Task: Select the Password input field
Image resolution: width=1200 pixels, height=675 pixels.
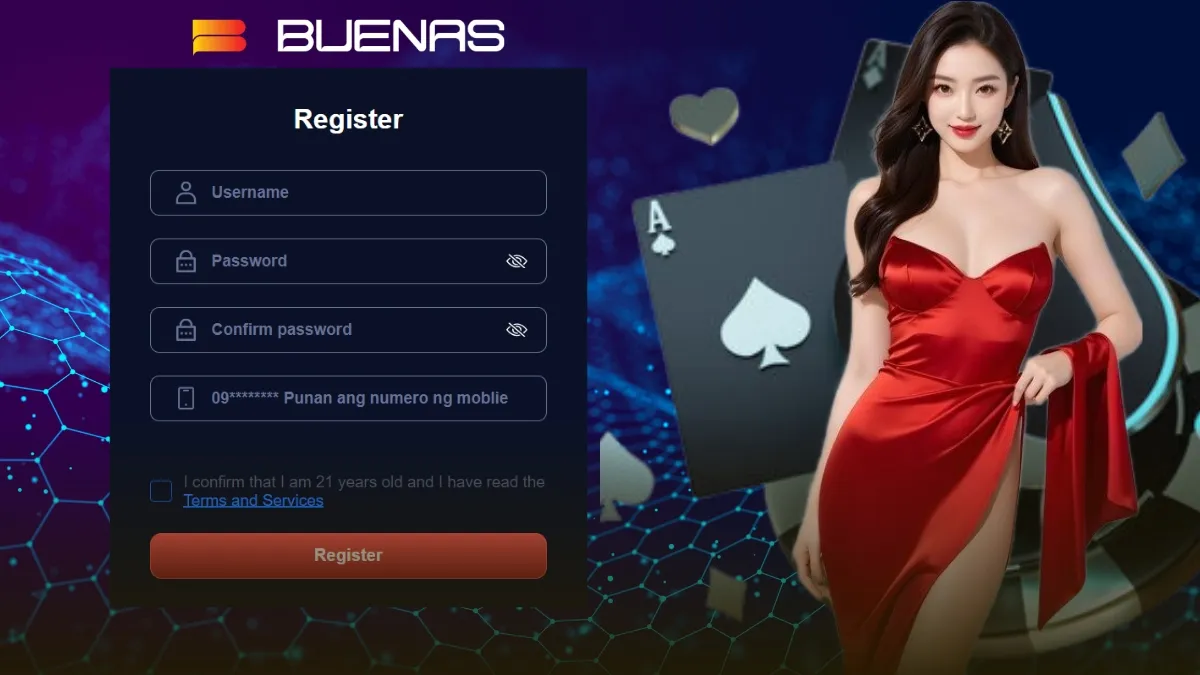Action: [348, 262]
